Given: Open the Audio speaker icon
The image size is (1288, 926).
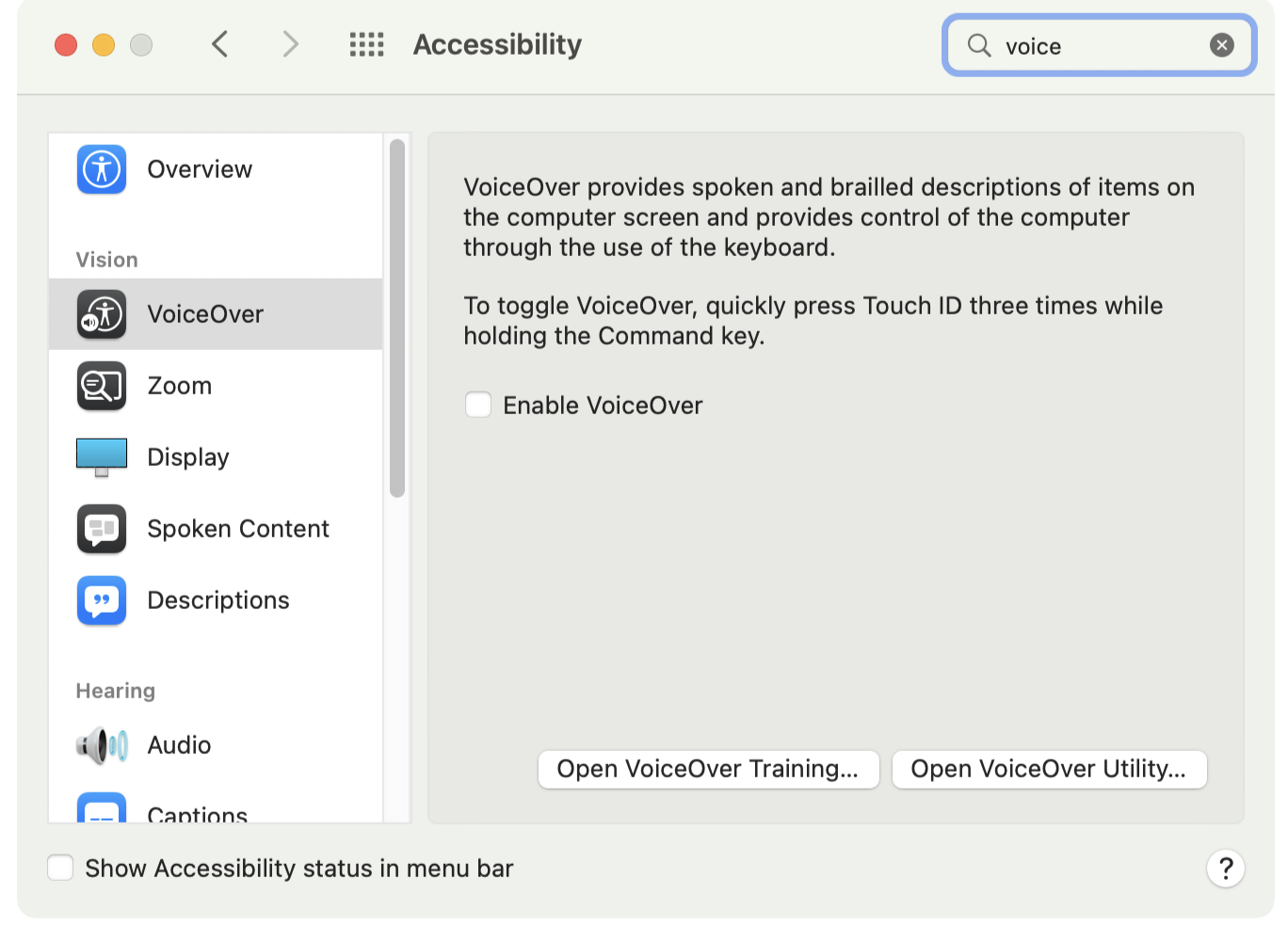Looking at the screenshot, I should coord(102,745).
